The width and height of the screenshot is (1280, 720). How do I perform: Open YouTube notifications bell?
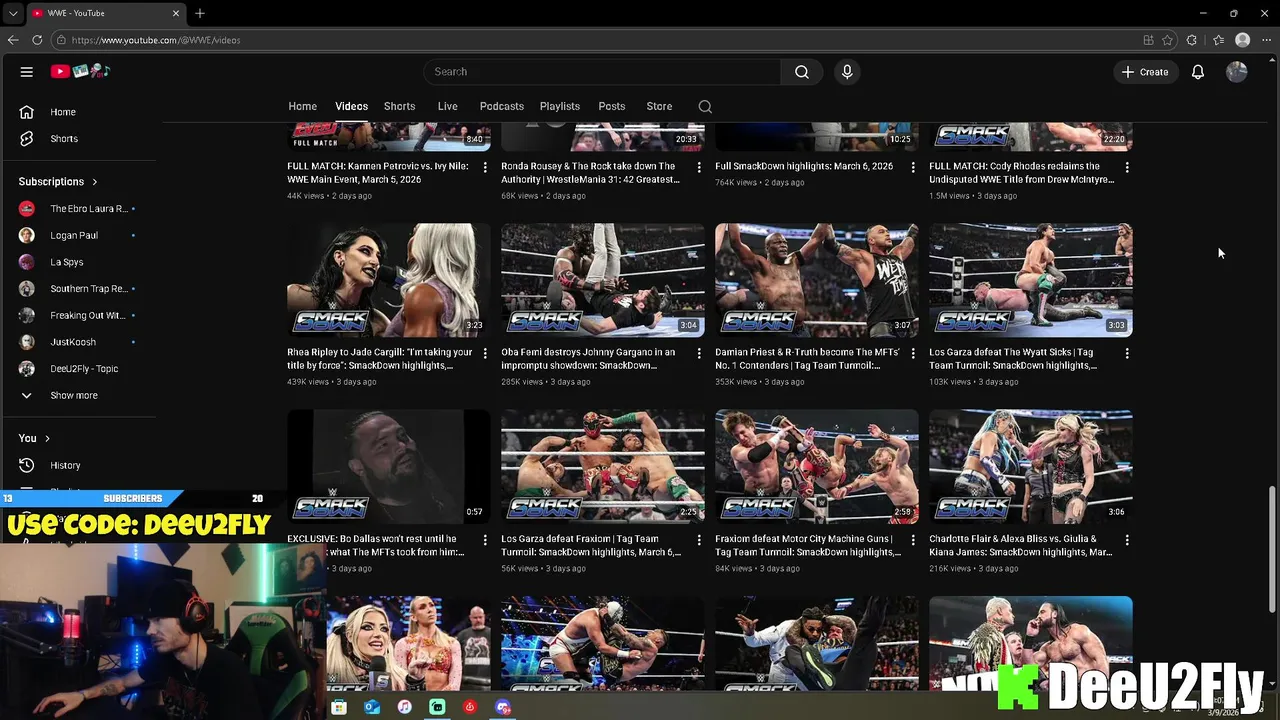pos(1198,72)
